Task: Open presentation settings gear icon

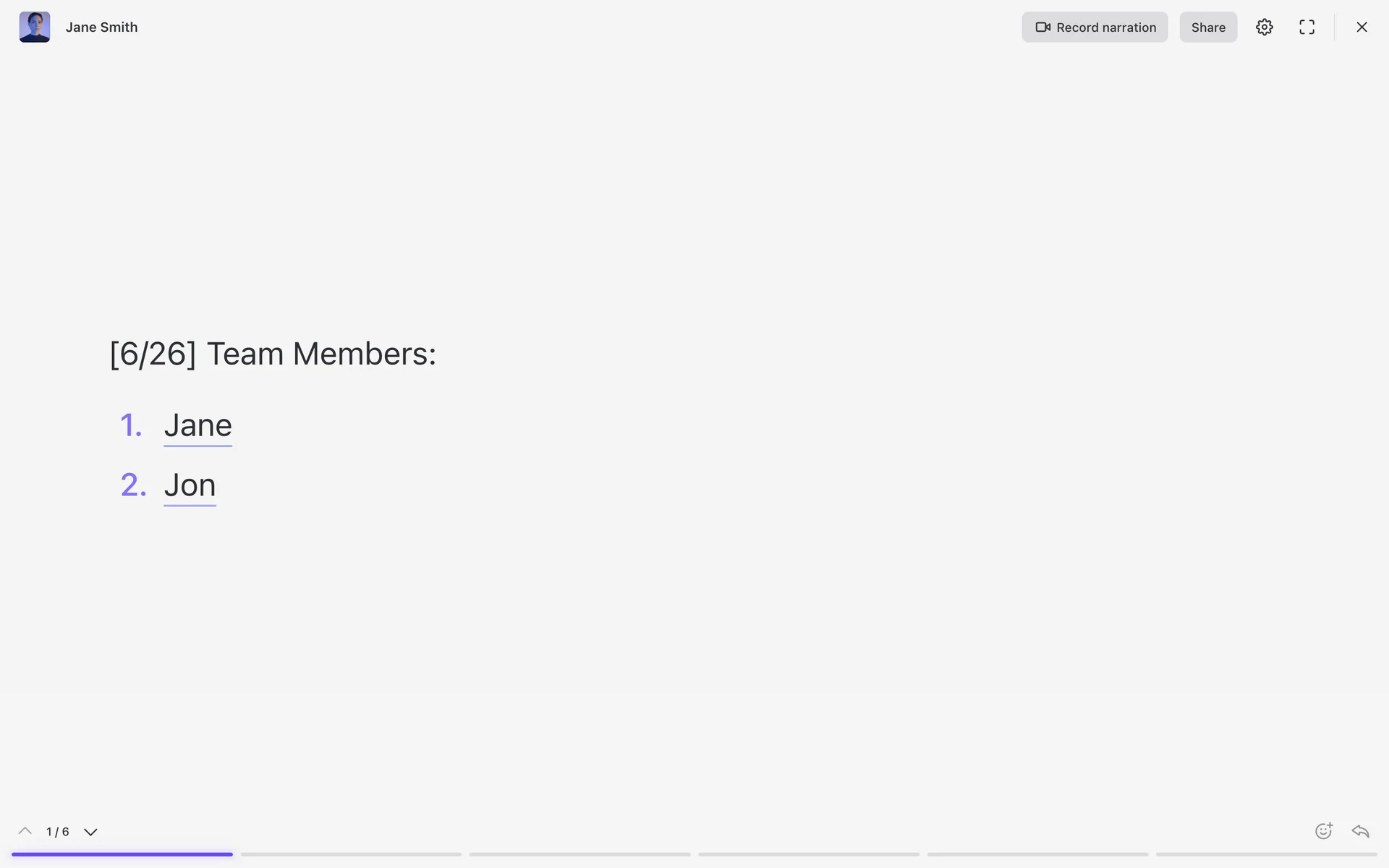Action: pyautogui.click(x=1264, y=27)
